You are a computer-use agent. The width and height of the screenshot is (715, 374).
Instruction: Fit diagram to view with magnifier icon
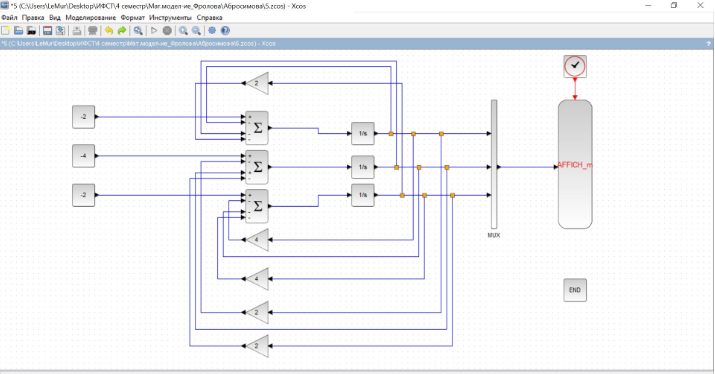(138, 31)
